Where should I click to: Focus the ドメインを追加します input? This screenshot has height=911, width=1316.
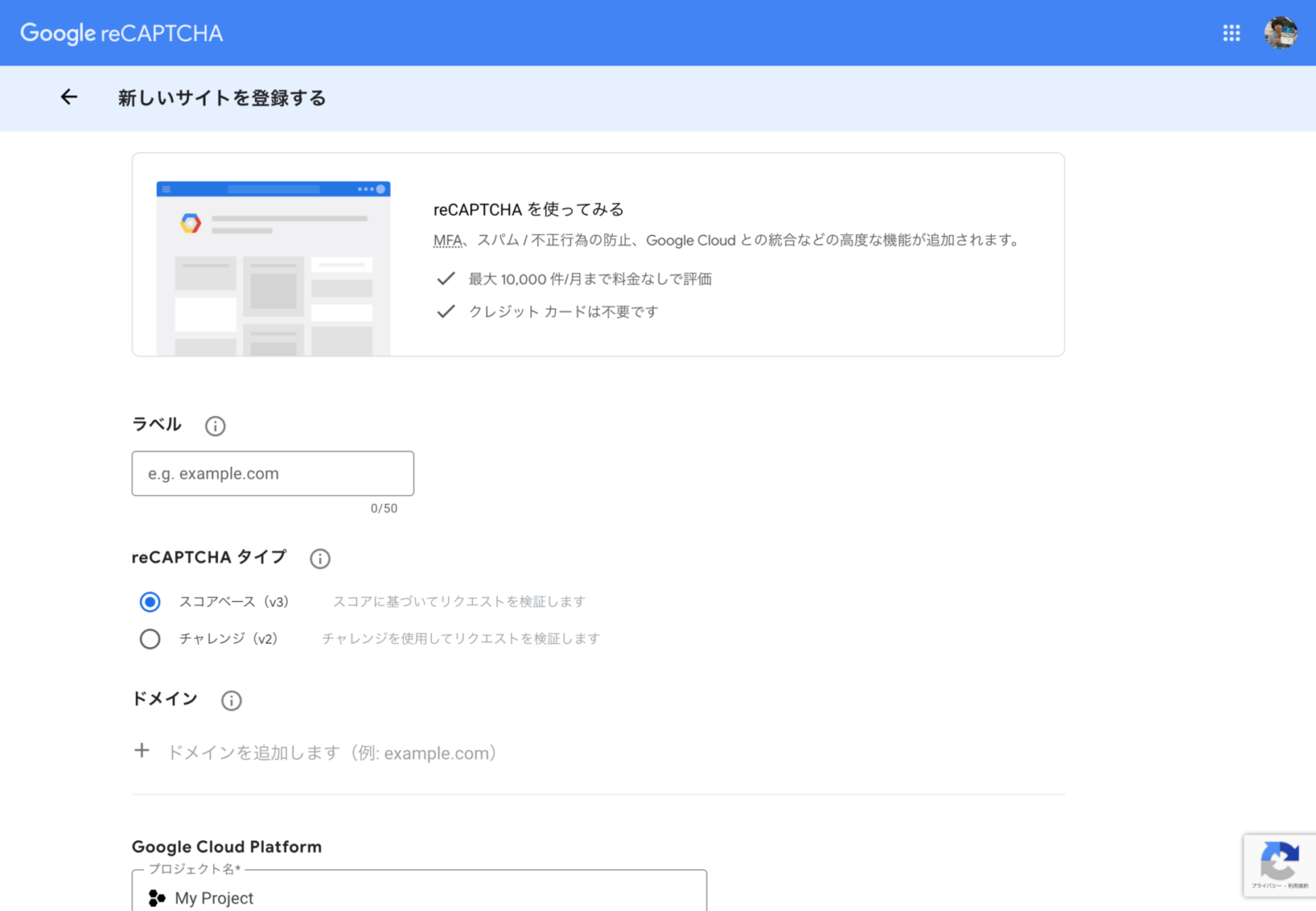tap(332, 753)
